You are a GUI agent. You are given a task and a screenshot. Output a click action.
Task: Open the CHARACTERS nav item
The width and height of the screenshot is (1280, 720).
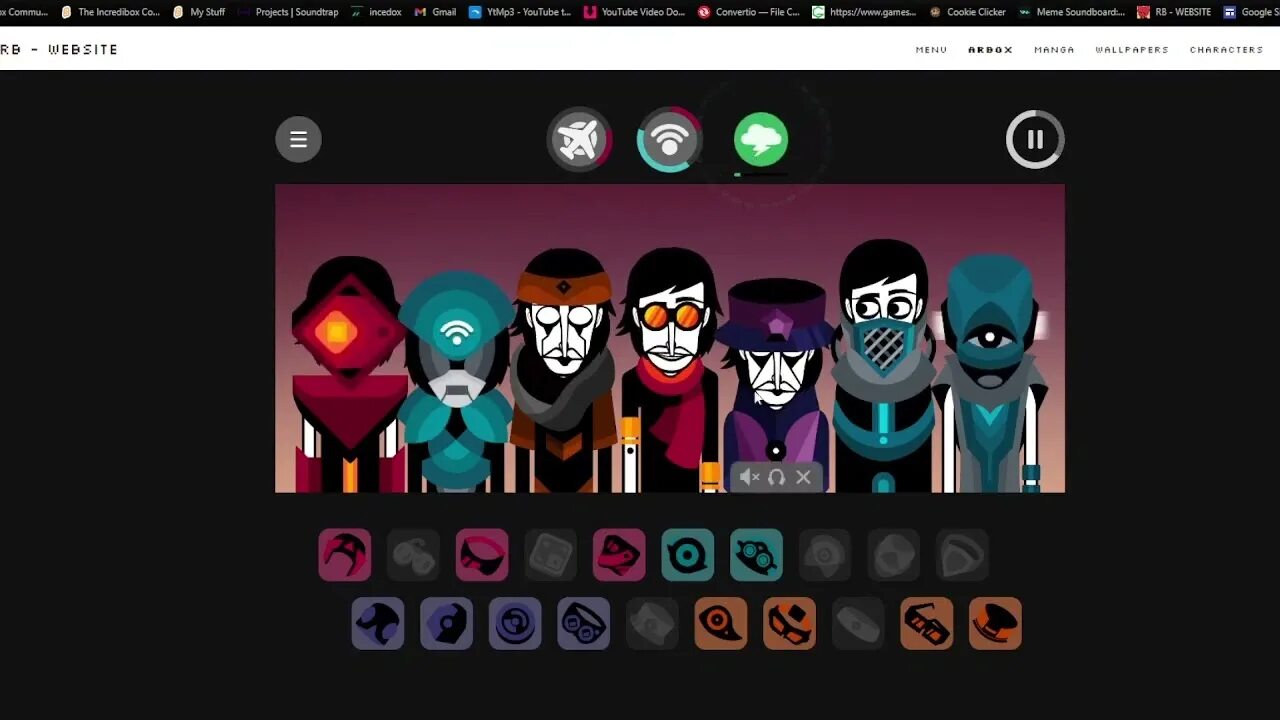(x=1227, y=49)
